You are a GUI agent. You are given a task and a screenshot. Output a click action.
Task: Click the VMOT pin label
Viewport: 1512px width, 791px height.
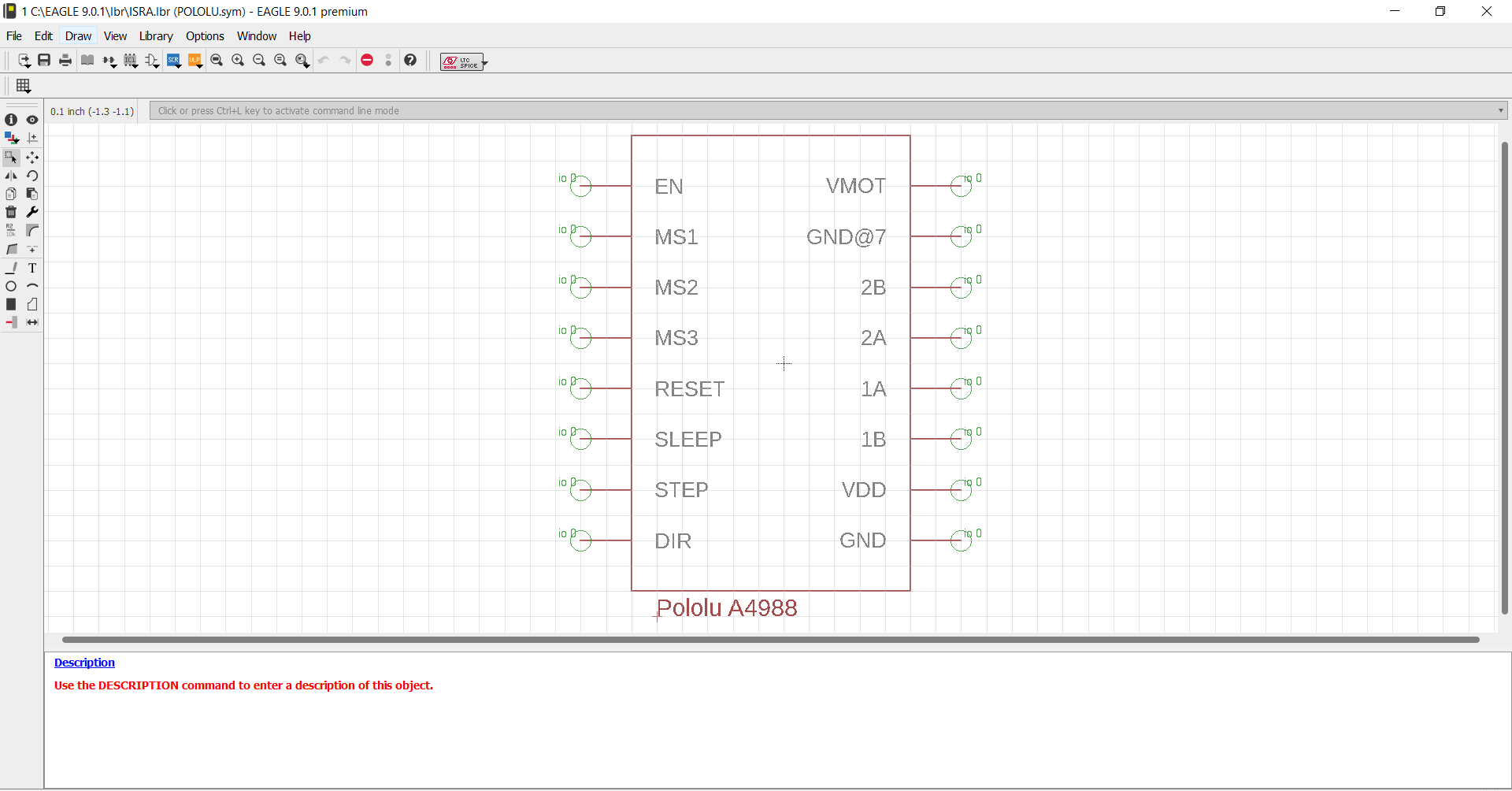[856, 186]
